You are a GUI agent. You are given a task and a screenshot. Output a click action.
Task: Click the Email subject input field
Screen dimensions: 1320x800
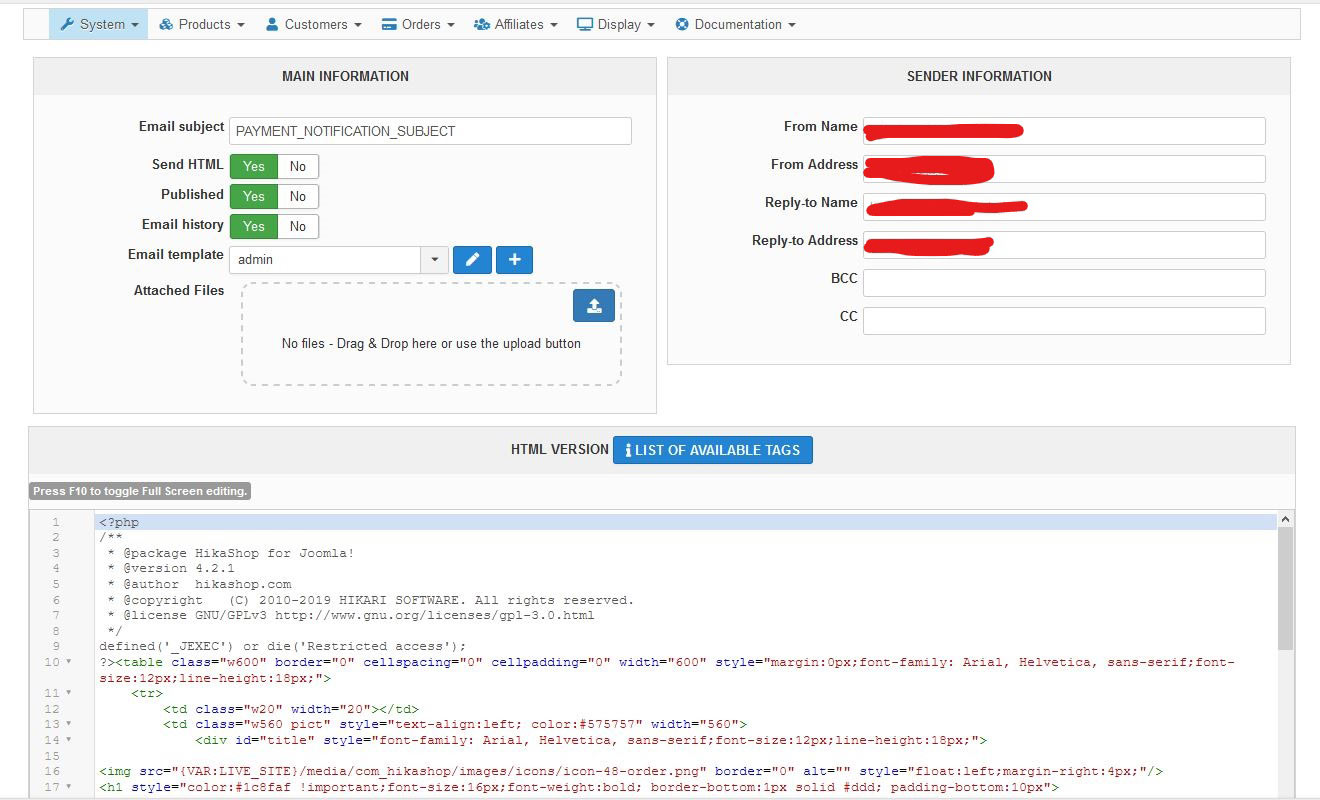[430, 131]
